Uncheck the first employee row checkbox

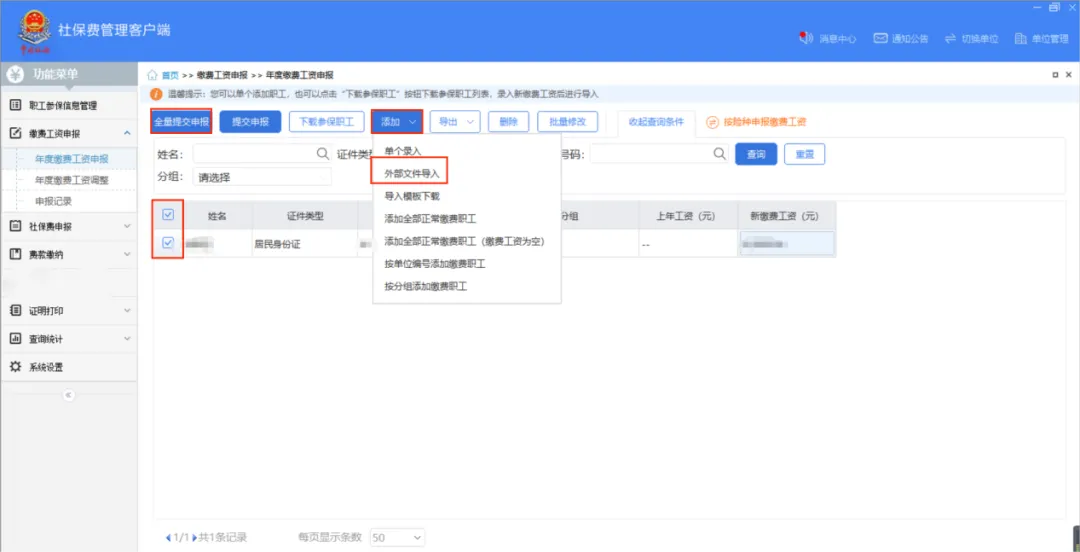click(167, 243)
